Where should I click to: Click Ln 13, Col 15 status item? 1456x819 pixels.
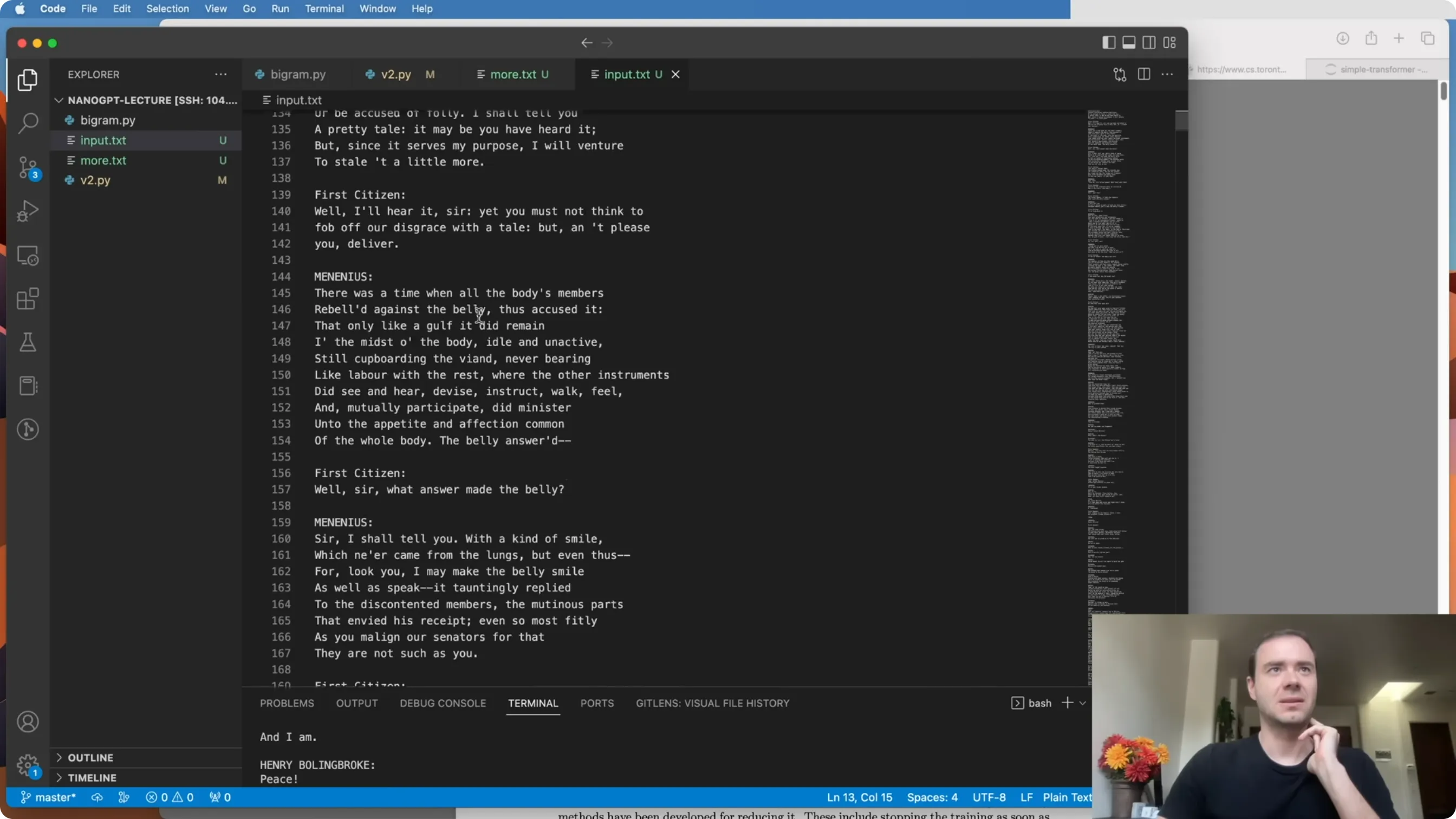pos(859,797)
